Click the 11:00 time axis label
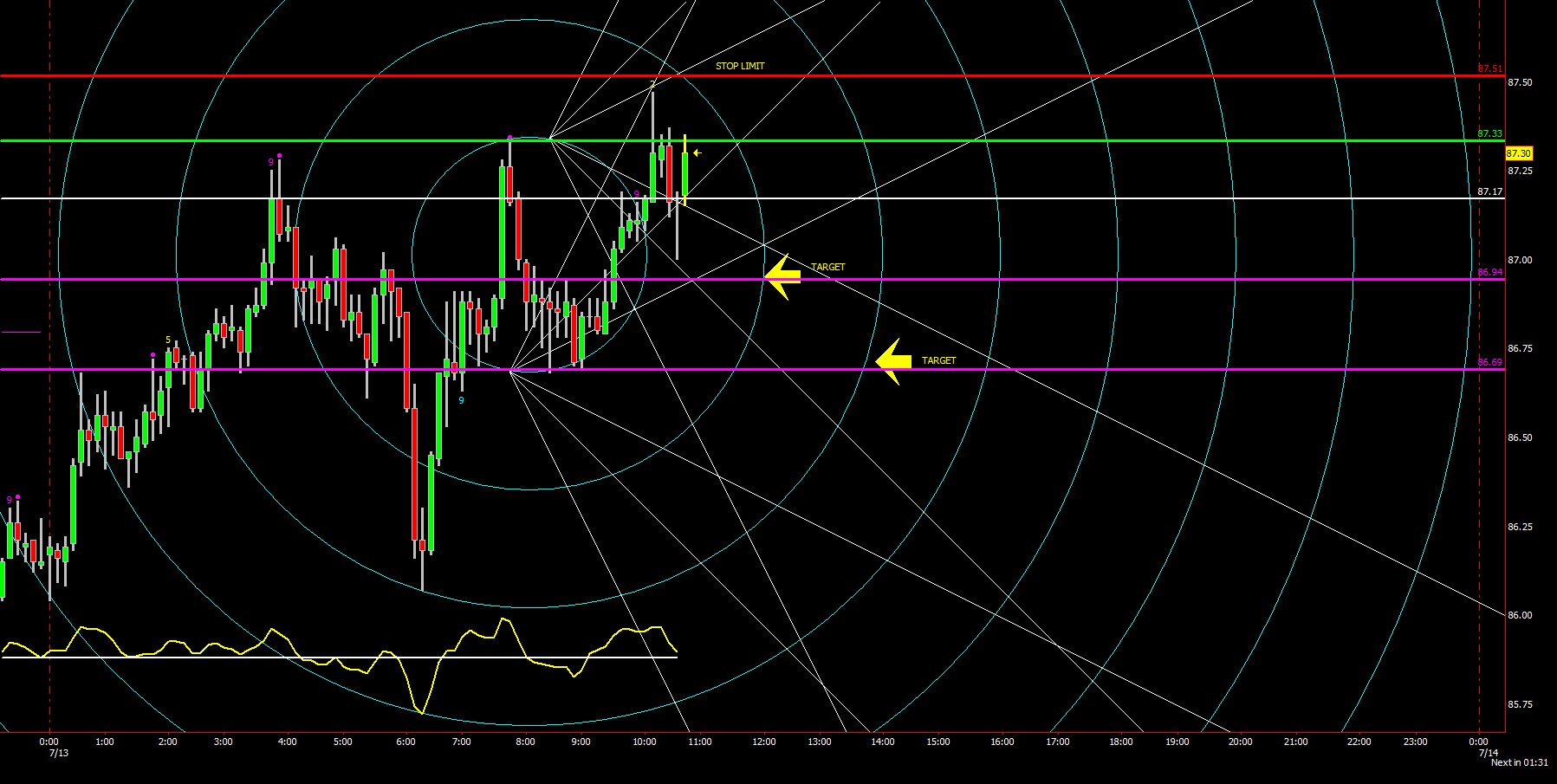Screen dimensions: 1557x784 (699, 742)
